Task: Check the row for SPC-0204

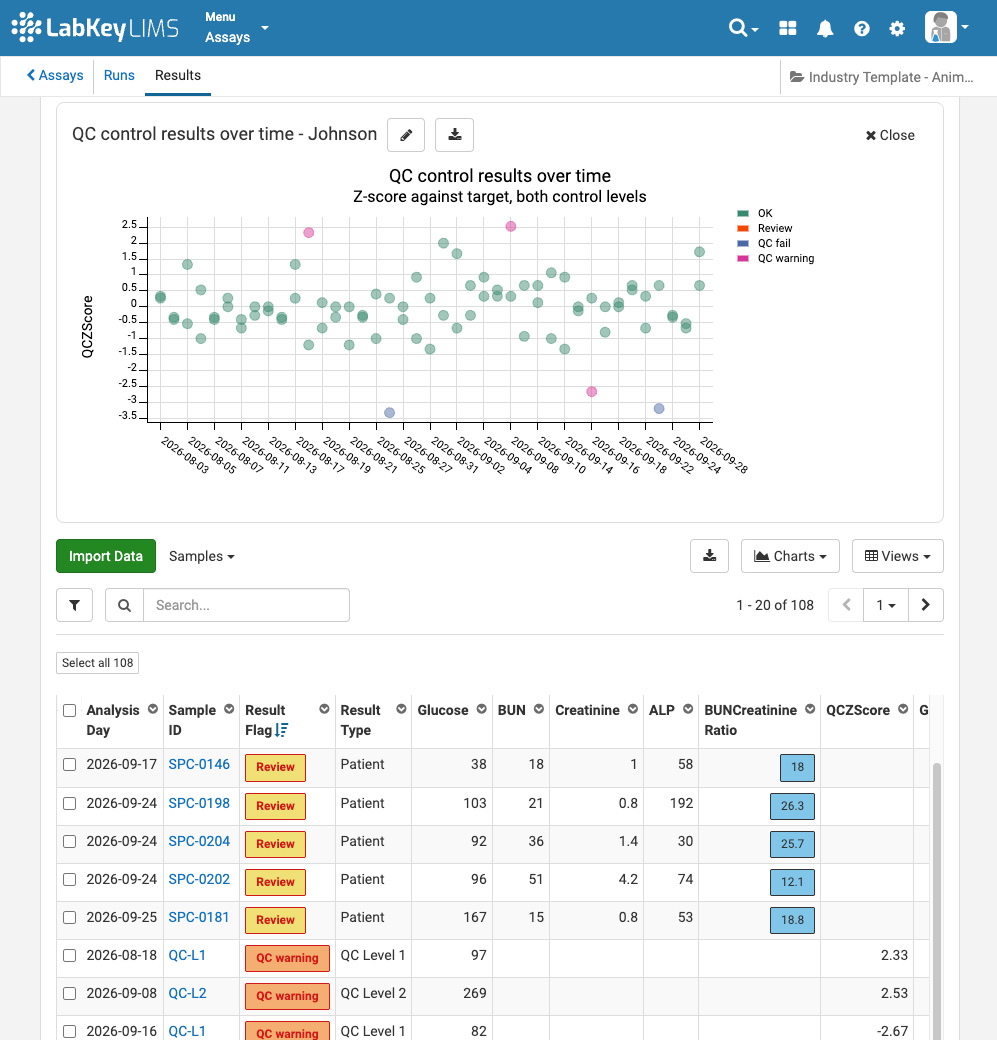Action: (70, 841)
